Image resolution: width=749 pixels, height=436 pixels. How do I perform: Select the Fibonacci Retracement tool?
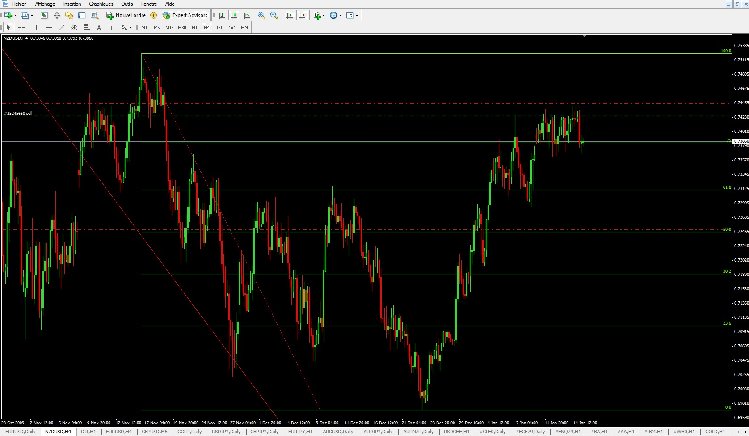pyautogui.click(x=86, y=28)
